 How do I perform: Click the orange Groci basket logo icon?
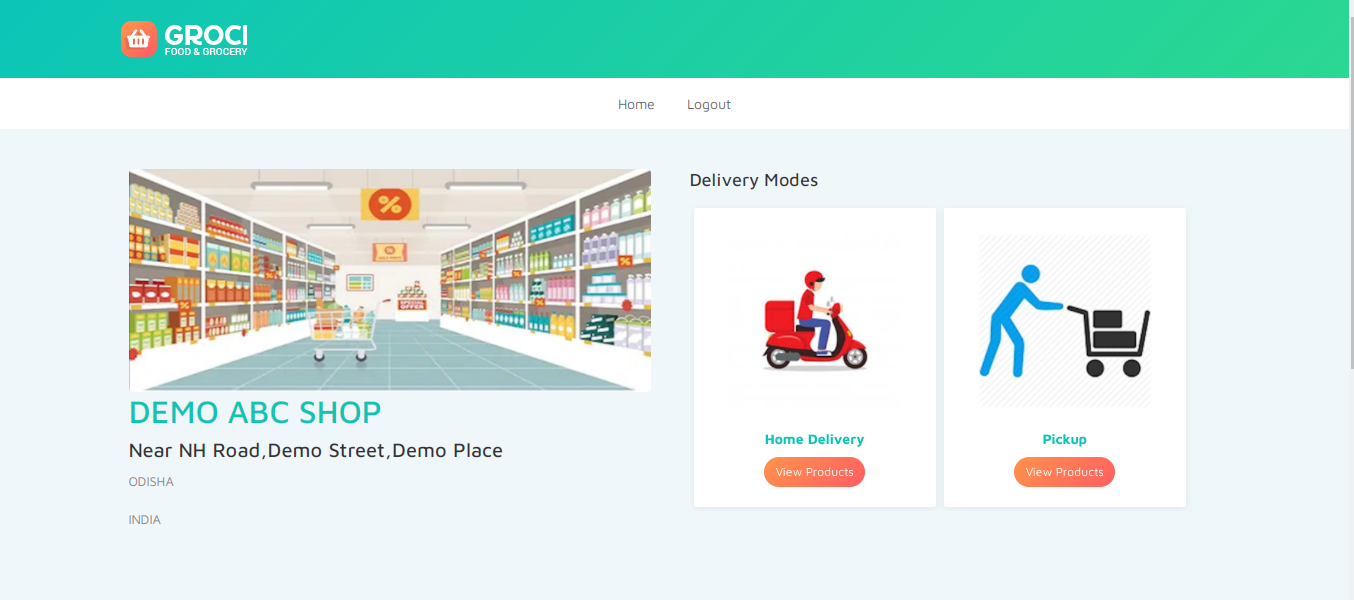[139, 39]
